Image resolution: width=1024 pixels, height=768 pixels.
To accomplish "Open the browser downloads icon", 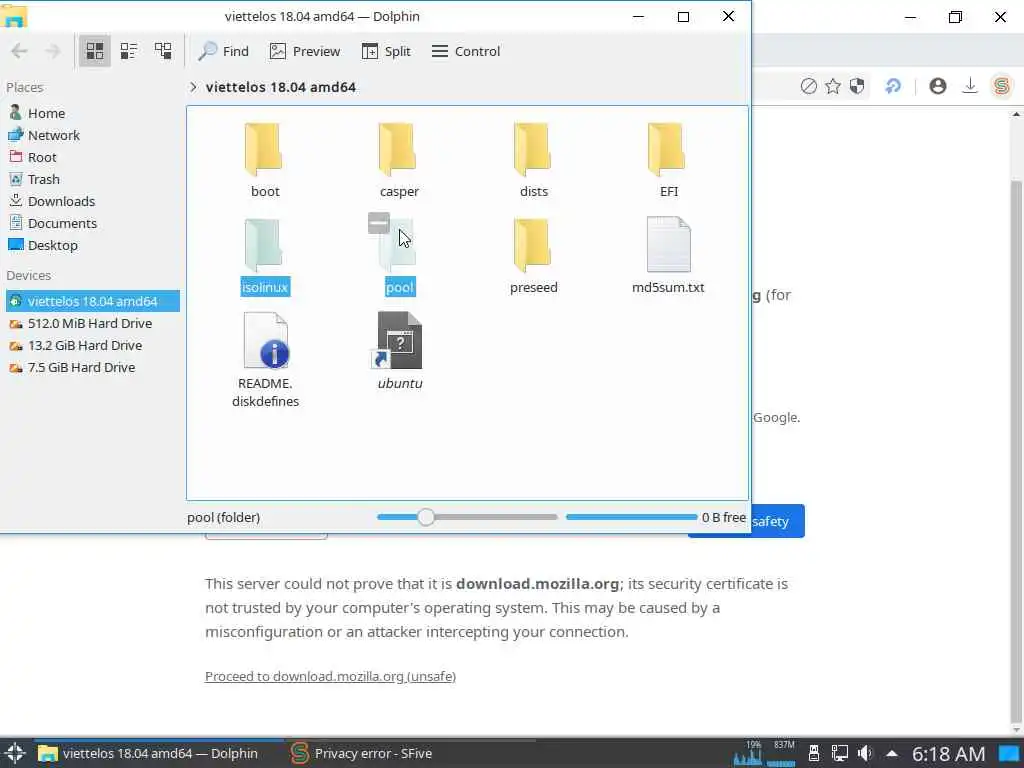I will [x=970, y=86].
